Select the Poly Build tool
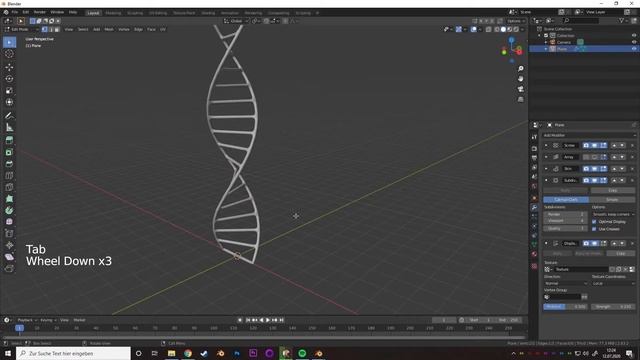Viewport: 640px width, 360px height. pos(9,199)
